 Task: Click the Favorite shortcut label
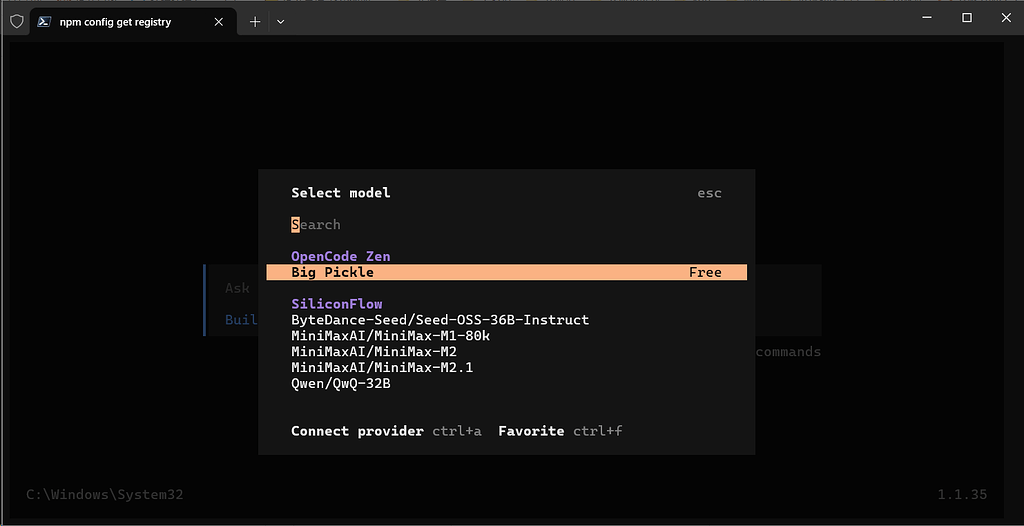coord(531,431)
